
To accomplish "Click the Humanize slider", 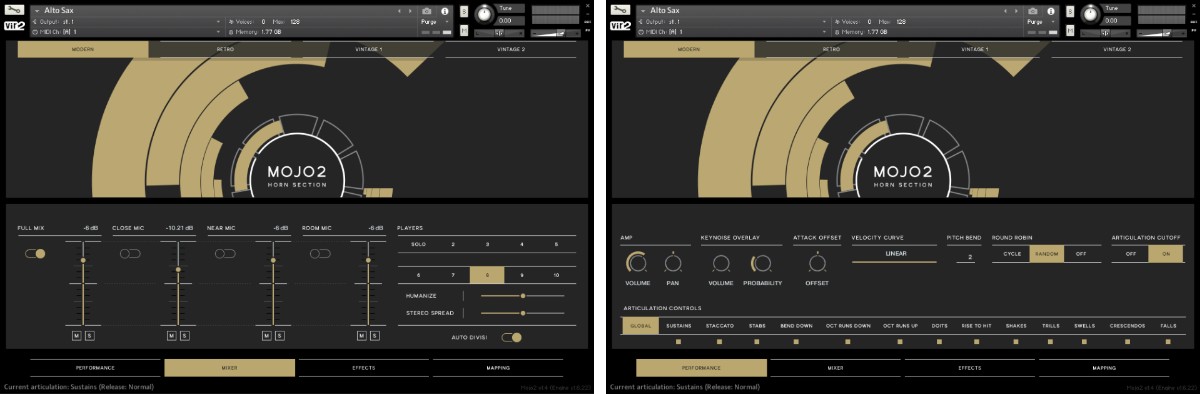I will [522, 296].
